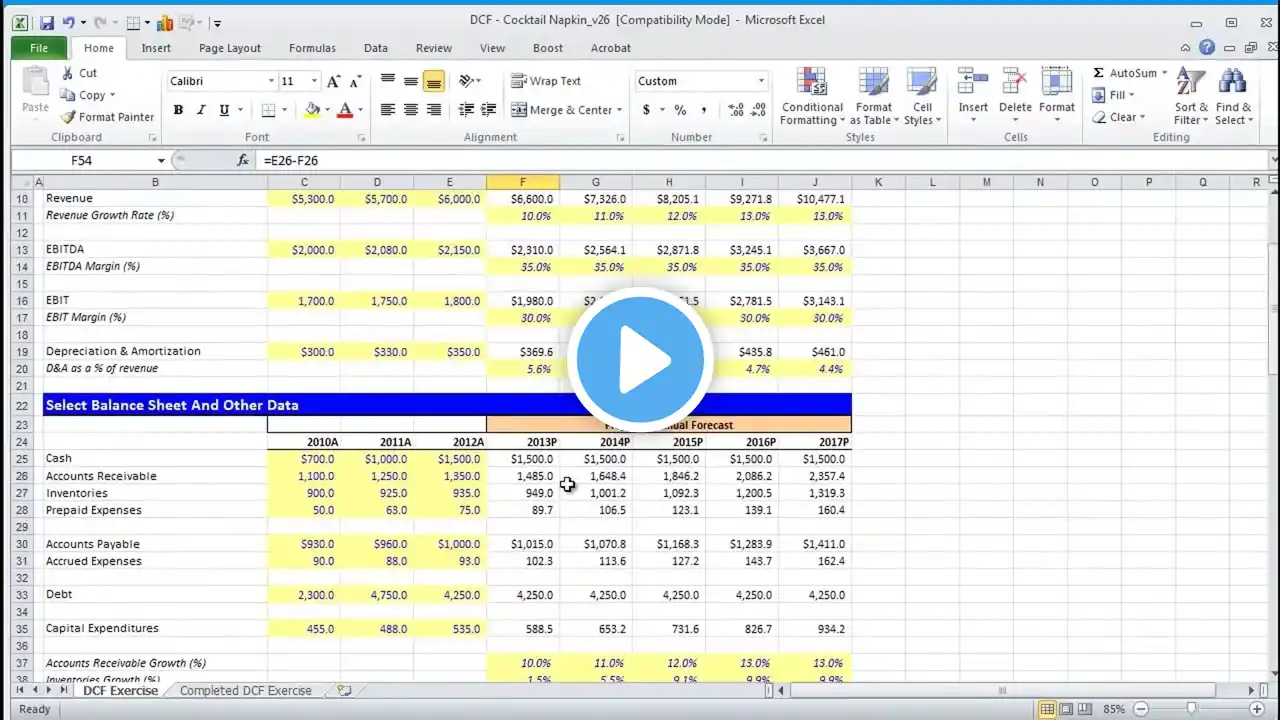Apply Percent Style to the cell
Image resolution: width=1280 pixels, height=720 pixels.
pyautogui.click(x=680, y=110)
